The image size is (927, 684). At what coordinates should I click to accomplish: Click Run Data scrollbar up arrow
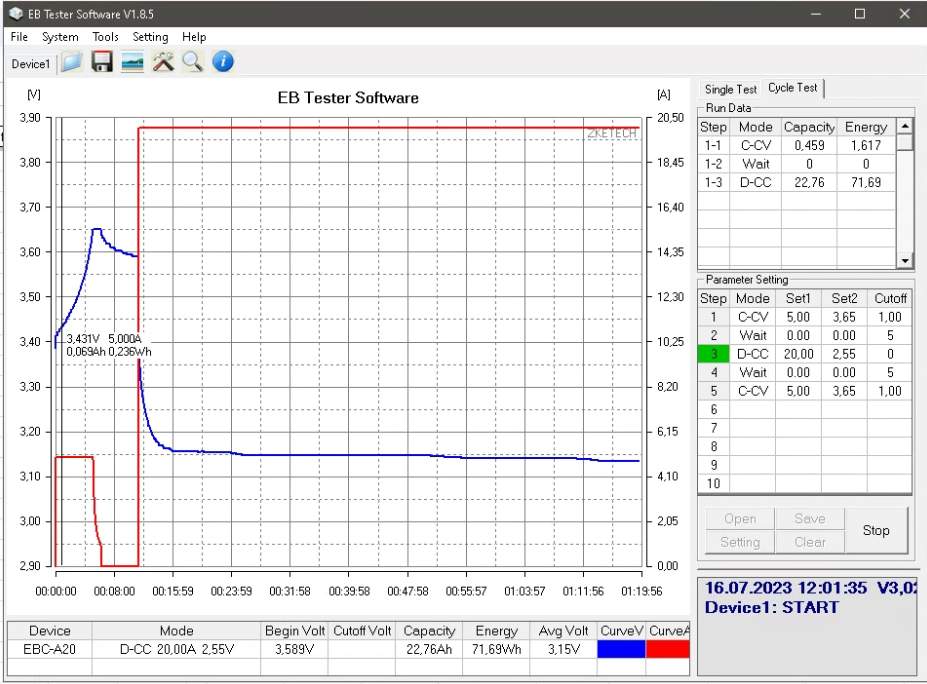pos(905,126)
